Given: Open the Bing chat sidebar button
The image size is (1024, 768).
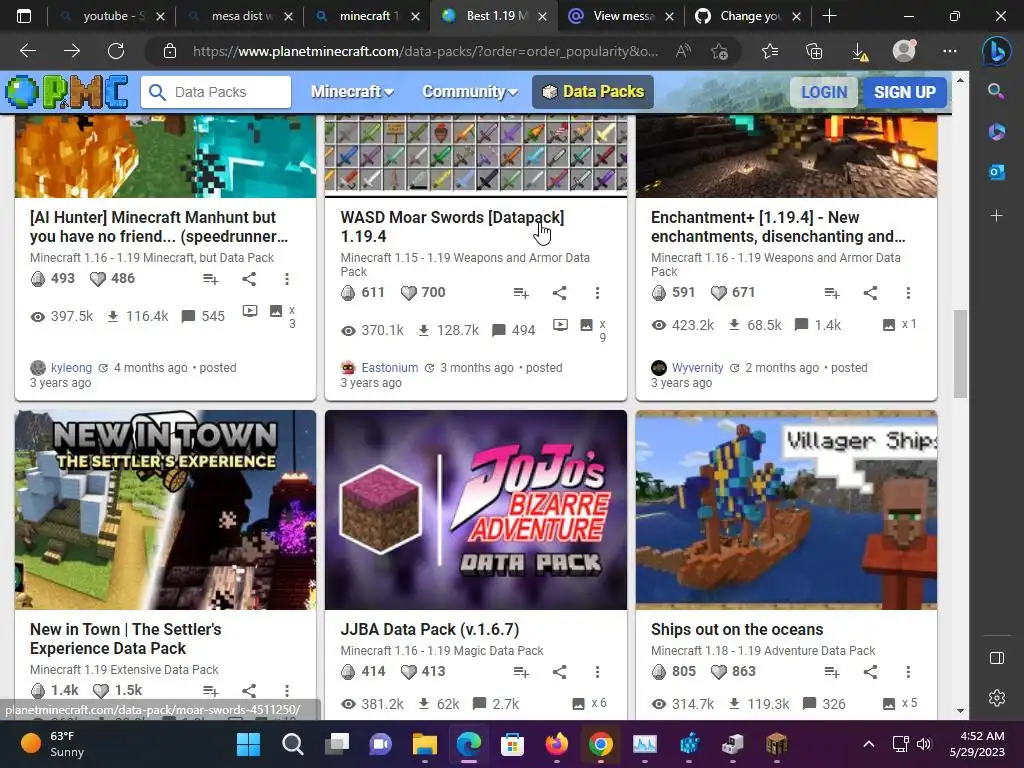Looking at the screenshot, I should click(x=996, y=51).
